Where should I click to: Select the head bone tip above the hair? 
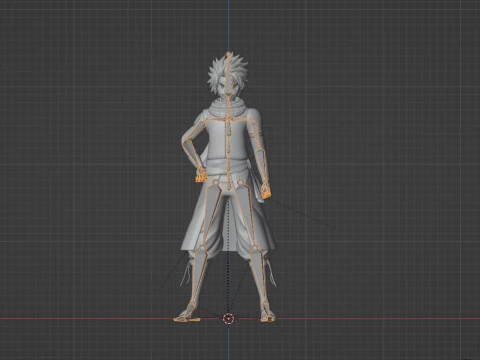[228, 54]
